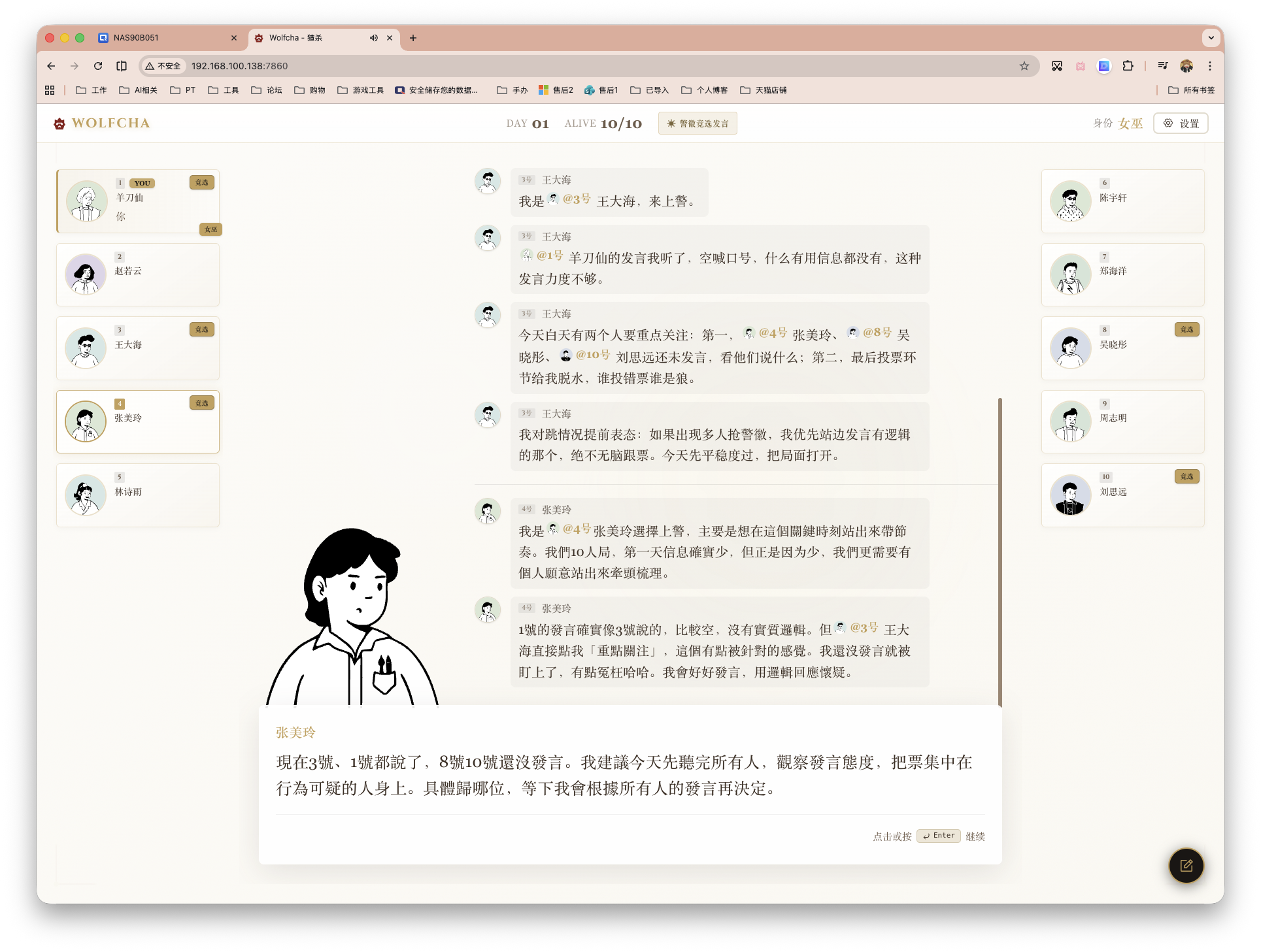Click the 警徽竞选发言 button
The width and height of the screenshot is (1261, 952).
pos(698,123)
